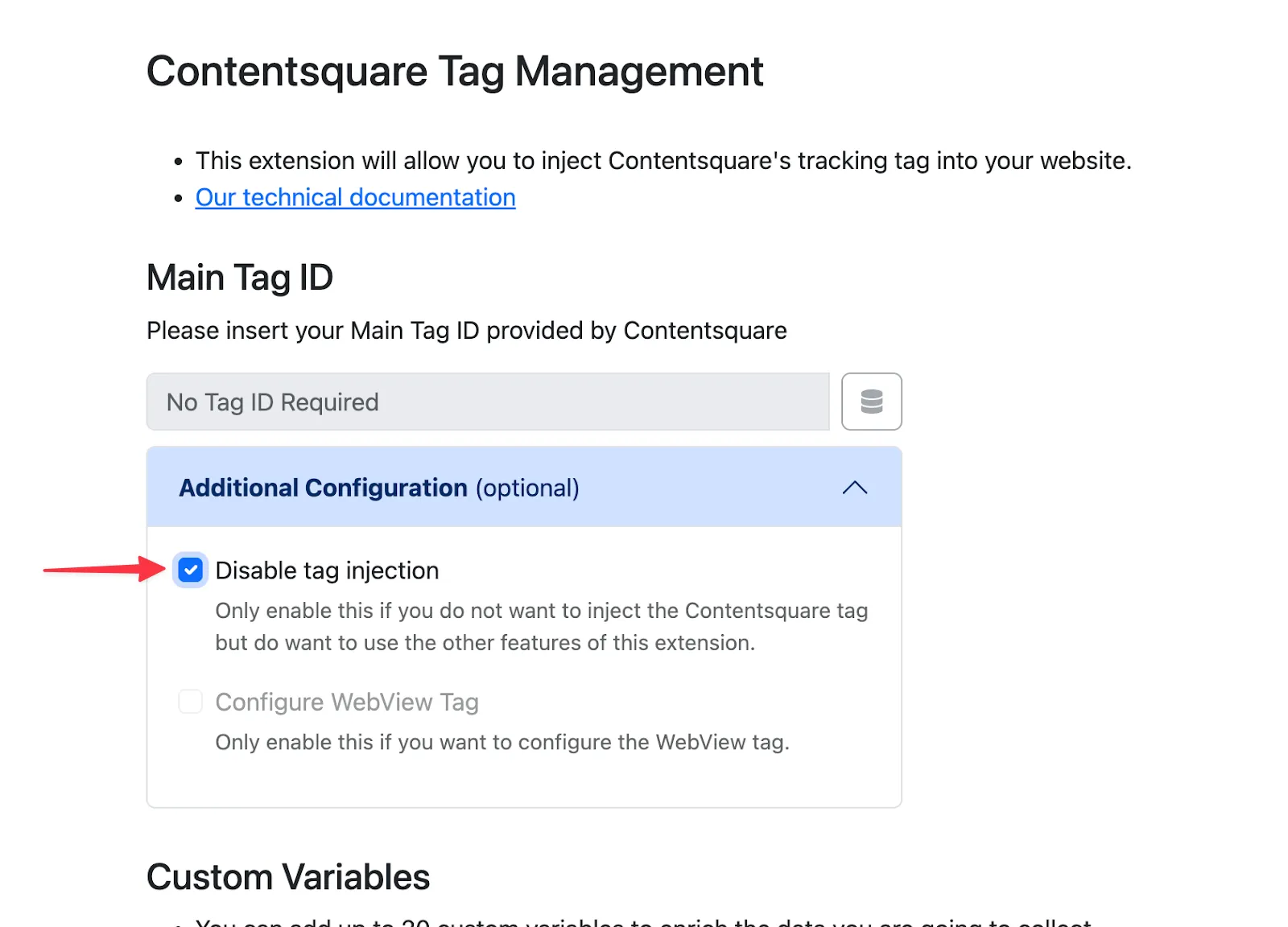Viewport: 1288px width, 927px height.
Task: Click the Only enable this WebView description
Action: pyautogui.click(x=502, y=742)
